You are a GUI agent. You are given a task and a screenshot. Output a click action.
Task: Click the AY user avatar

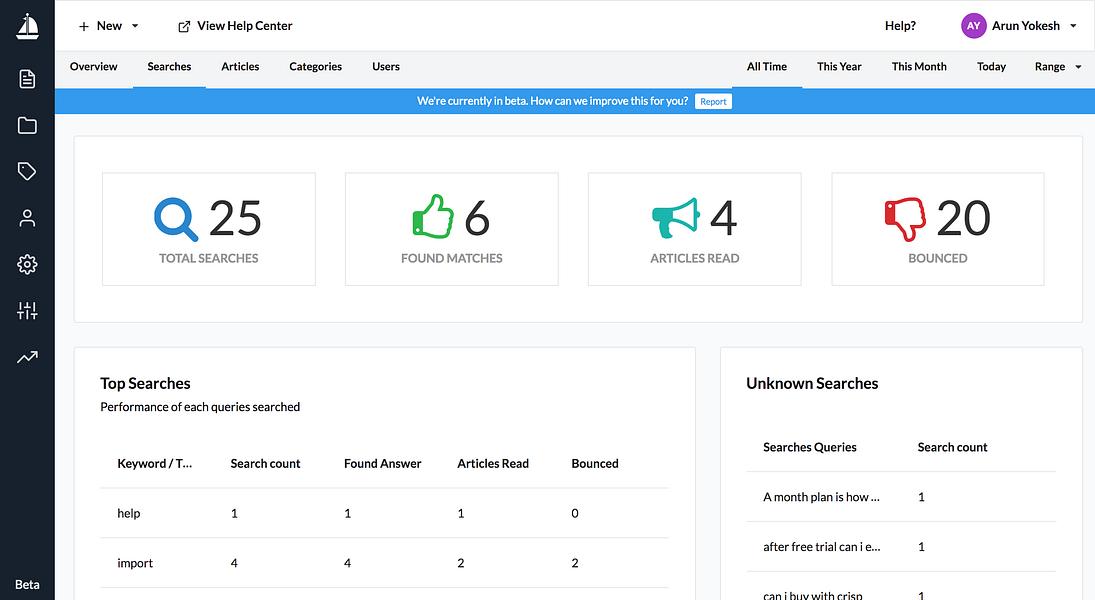coord(973,26)
